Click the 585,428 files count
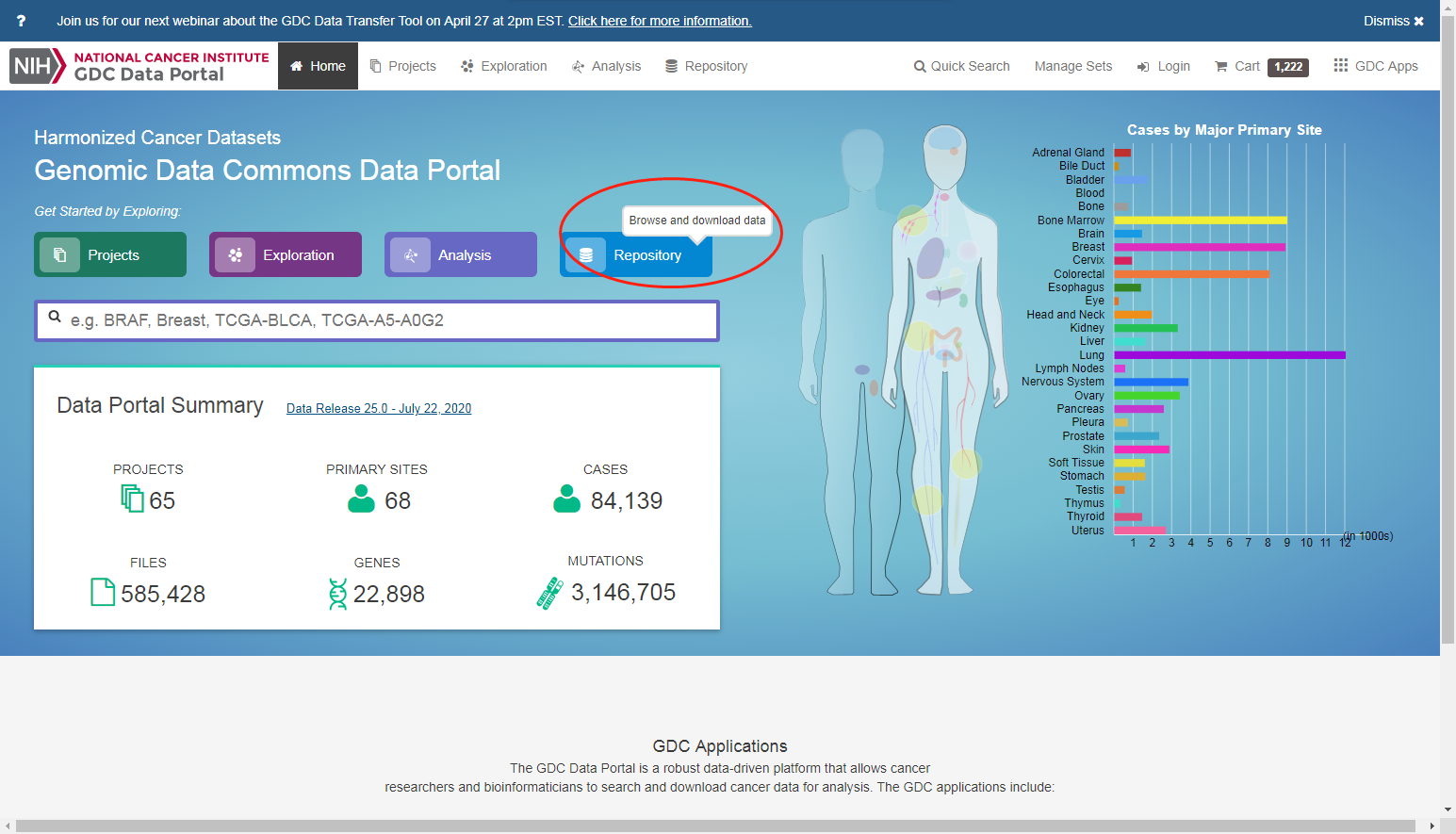The height and width of the screenshot is (834, 1456). pyautogui.click(x=163, y=594)
